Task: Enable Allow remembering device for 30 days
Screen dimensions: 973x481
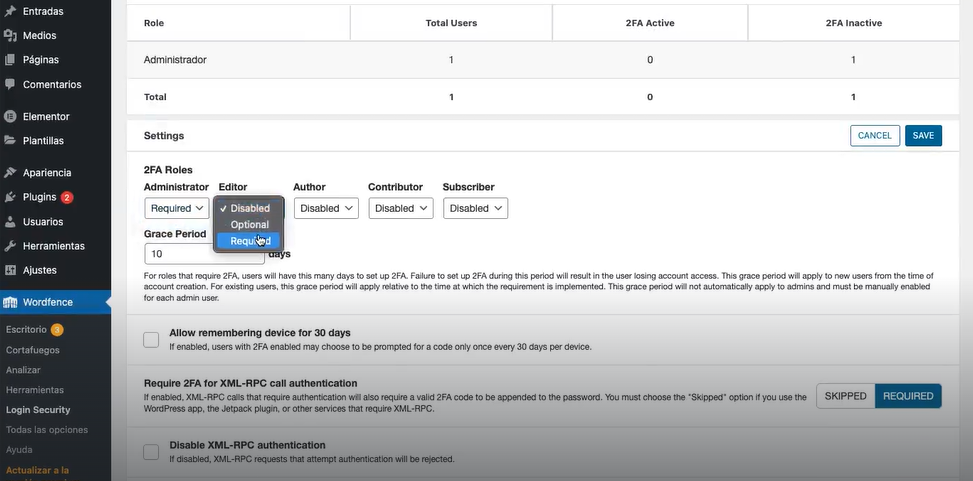Action: click(x=151, y=339)
